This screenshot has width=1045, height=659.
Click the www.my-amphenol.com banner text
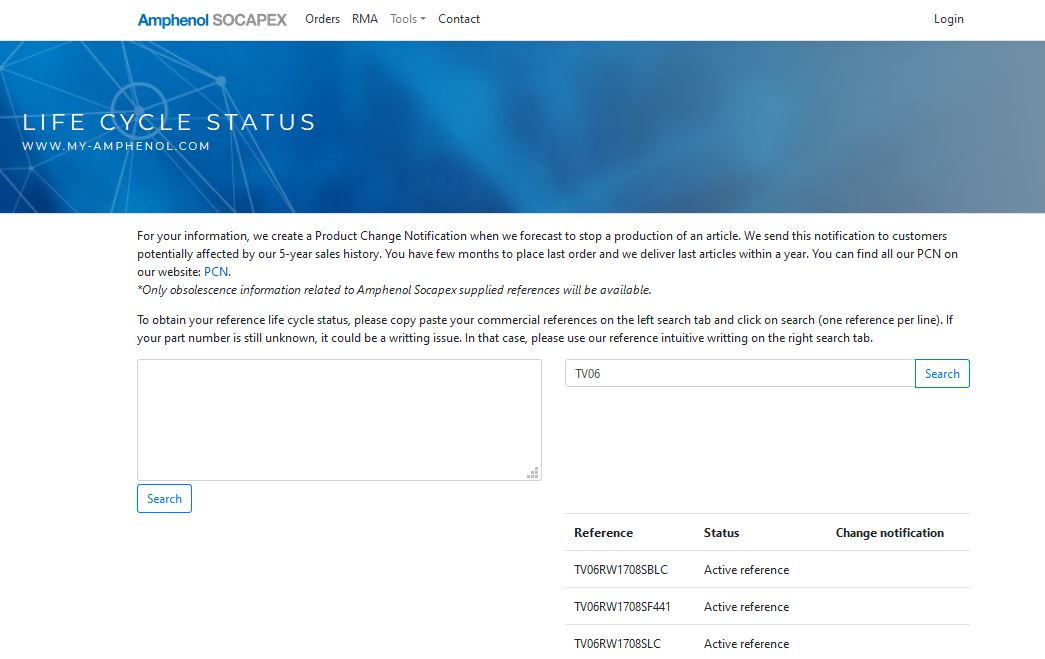point(116,146)
